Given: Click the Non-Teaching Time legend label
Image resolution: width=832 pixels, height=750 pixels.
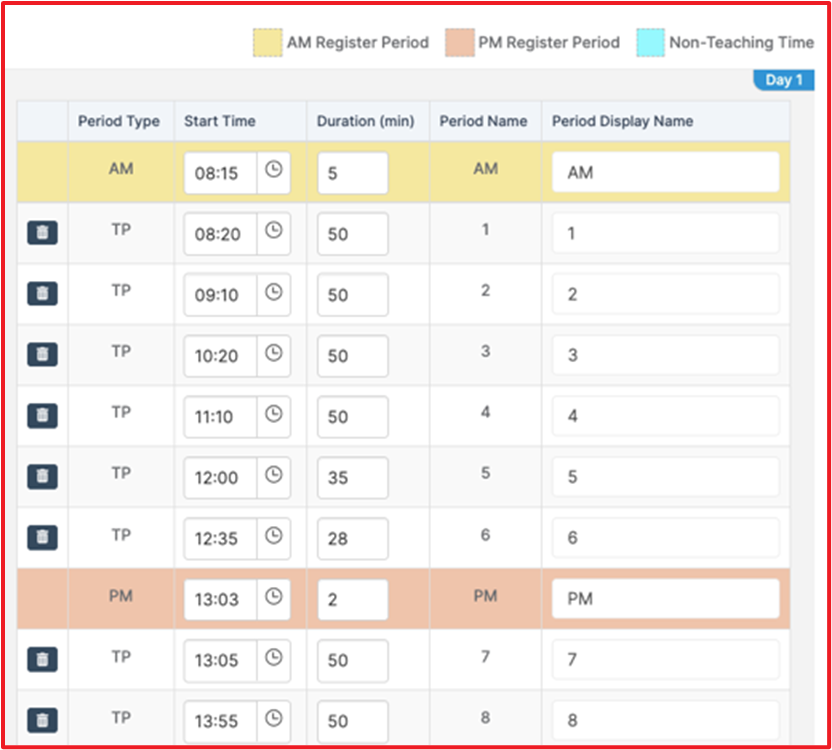Looking at the screenshot, I should [x=742, y=42].
